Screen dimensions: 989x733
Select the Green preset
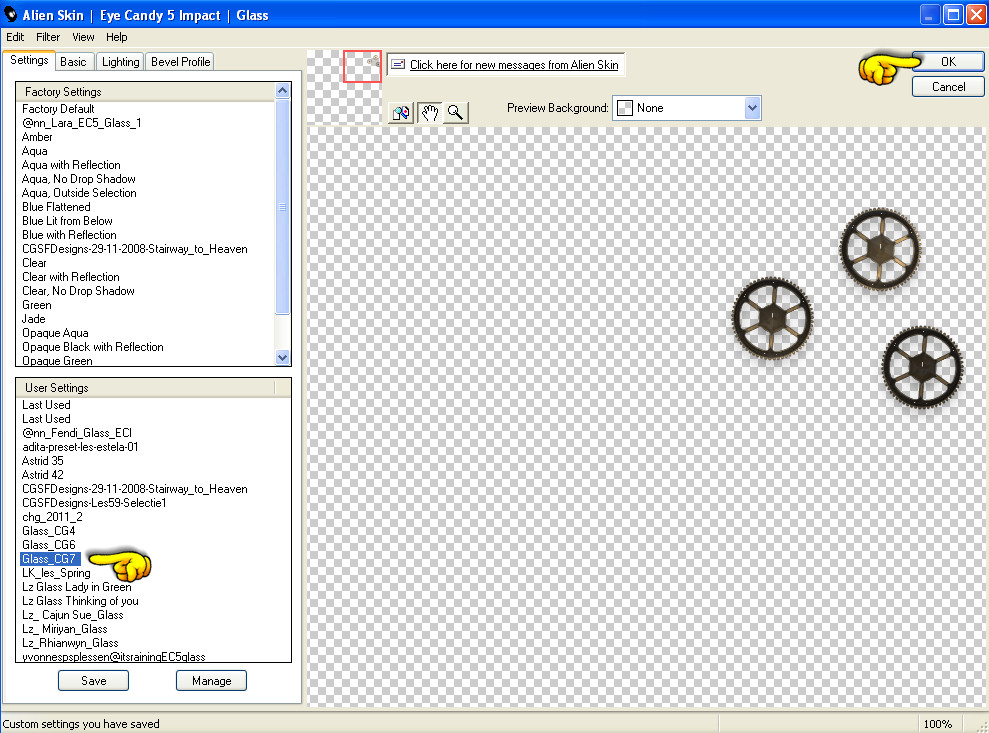point(37,305)
